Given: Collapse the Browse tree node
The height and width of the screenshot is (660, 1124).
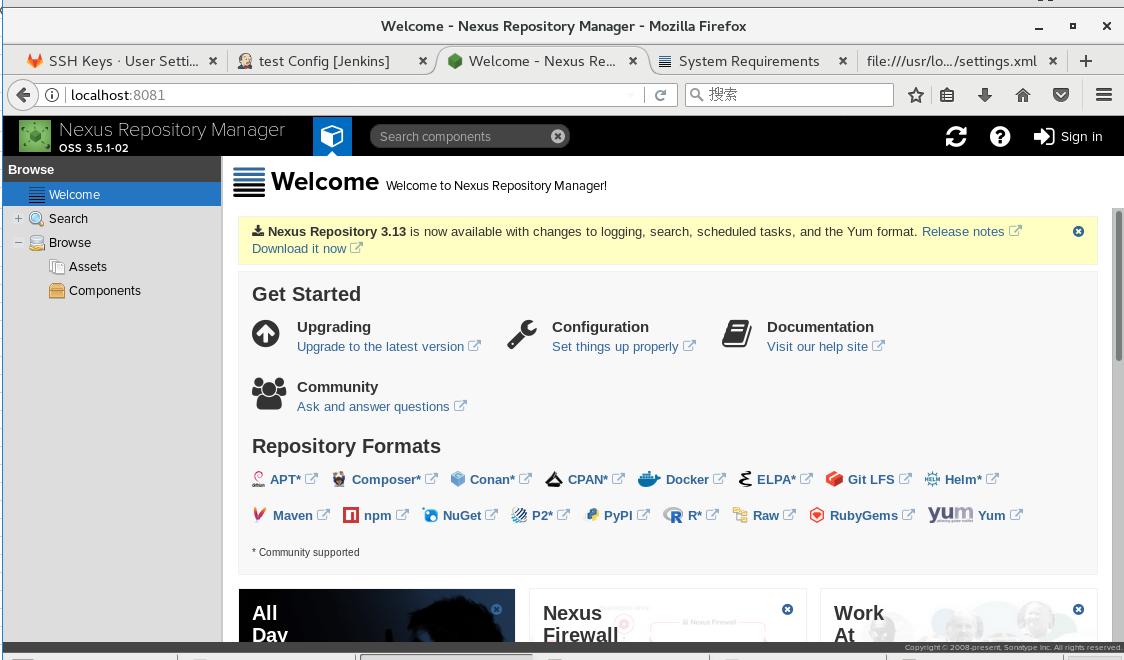Looking at the screenshot, I should click(19, 242).
